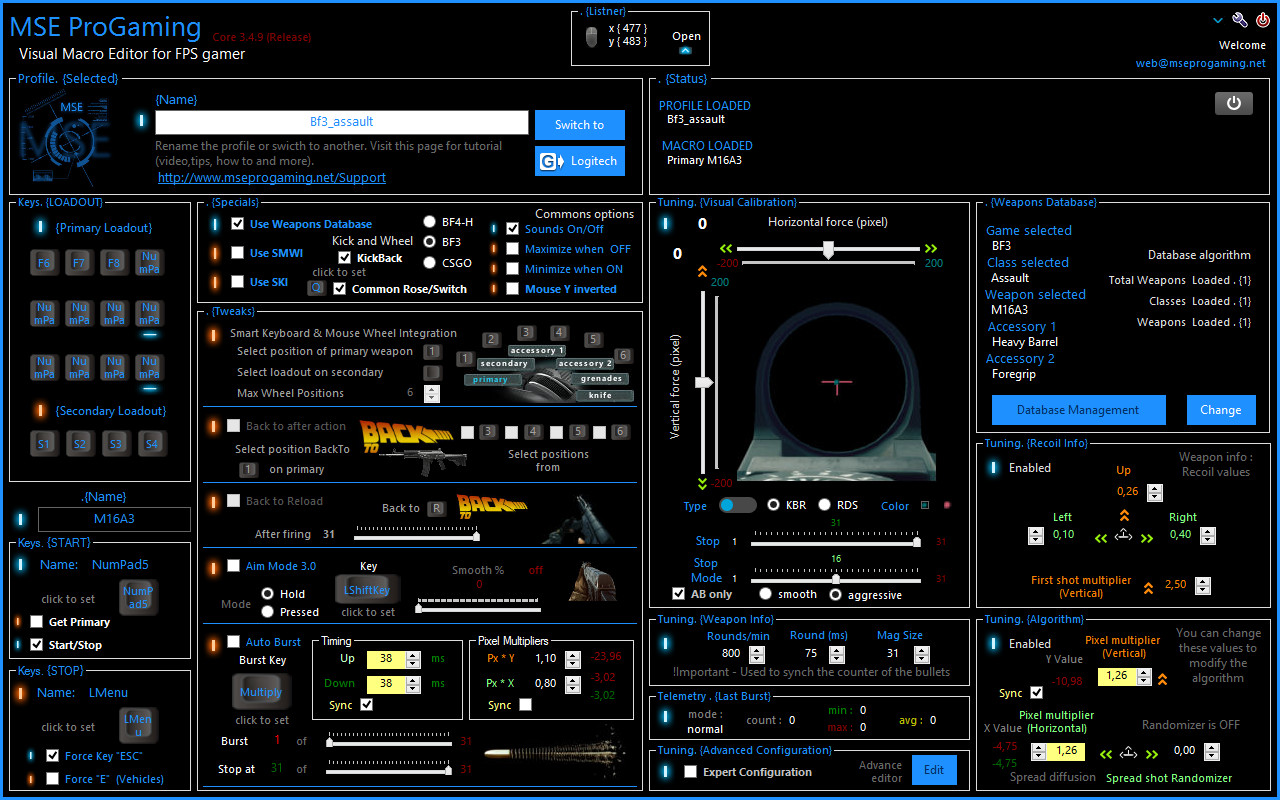This screenshot has width=1280, height=800.
Task: Enable Mouse Y inverted checkbox
Action: (x=513, y=289)
